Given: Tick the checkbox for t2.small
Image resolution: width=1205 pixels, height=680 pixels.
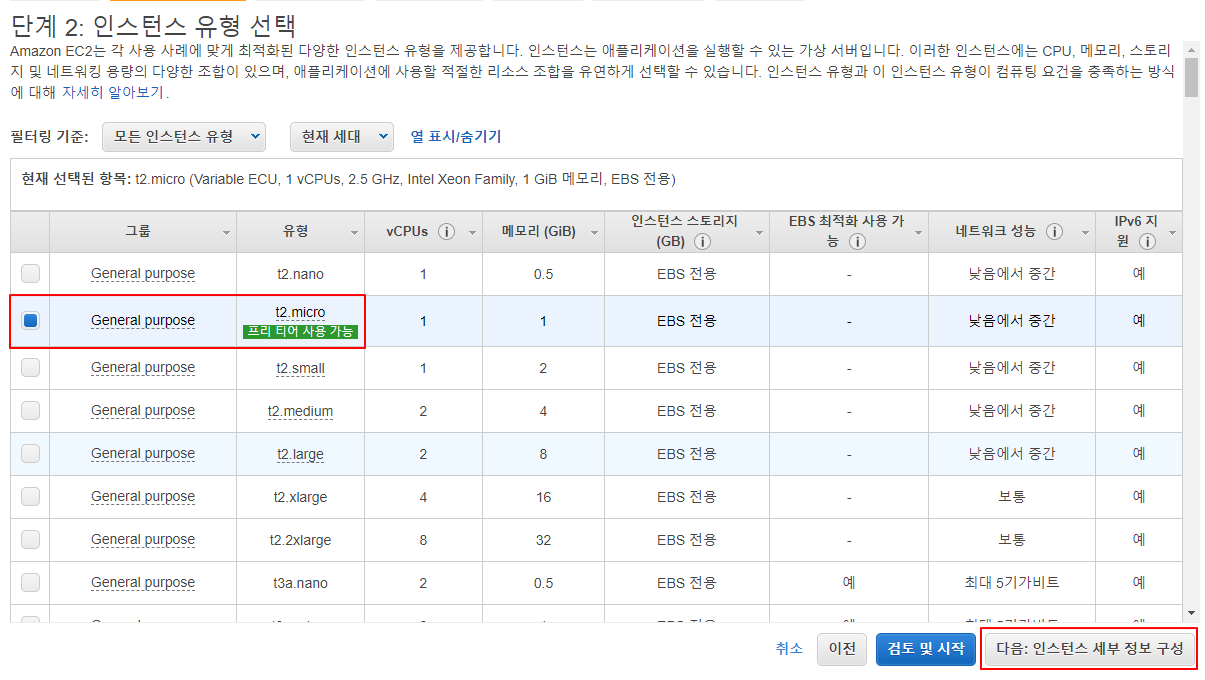Looking at the screenshot, I should click(30, 367).
